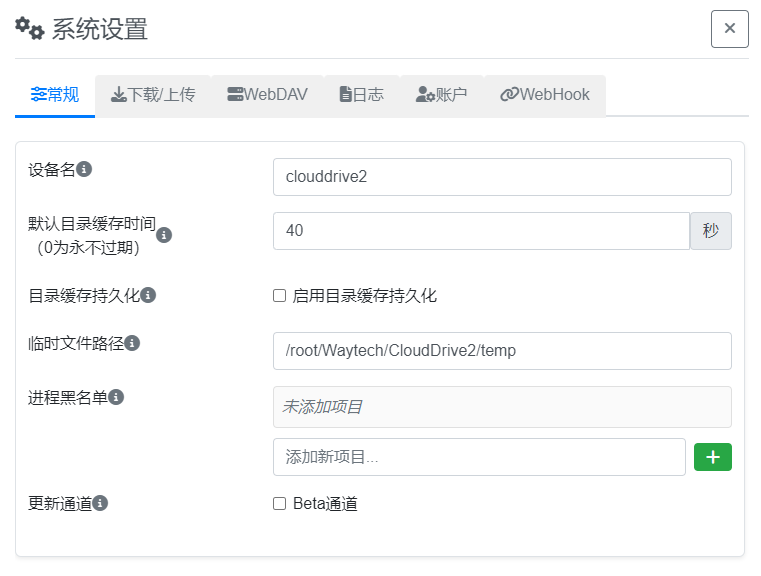Click the info icon beside 目录缓存持久化

click(x=148, y=295)
